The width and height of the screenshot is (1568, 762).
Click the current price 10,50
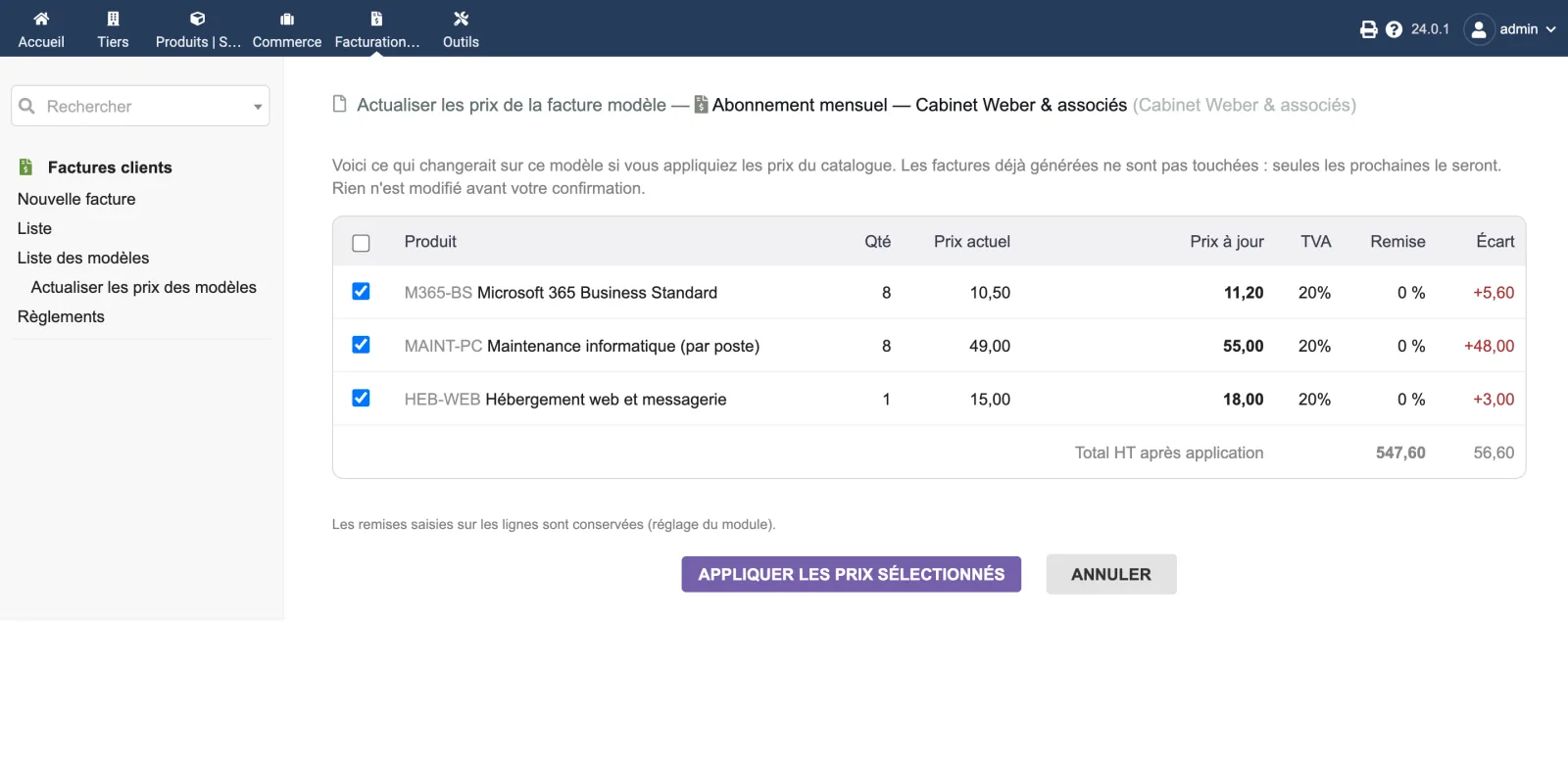(x=990, y=293)
